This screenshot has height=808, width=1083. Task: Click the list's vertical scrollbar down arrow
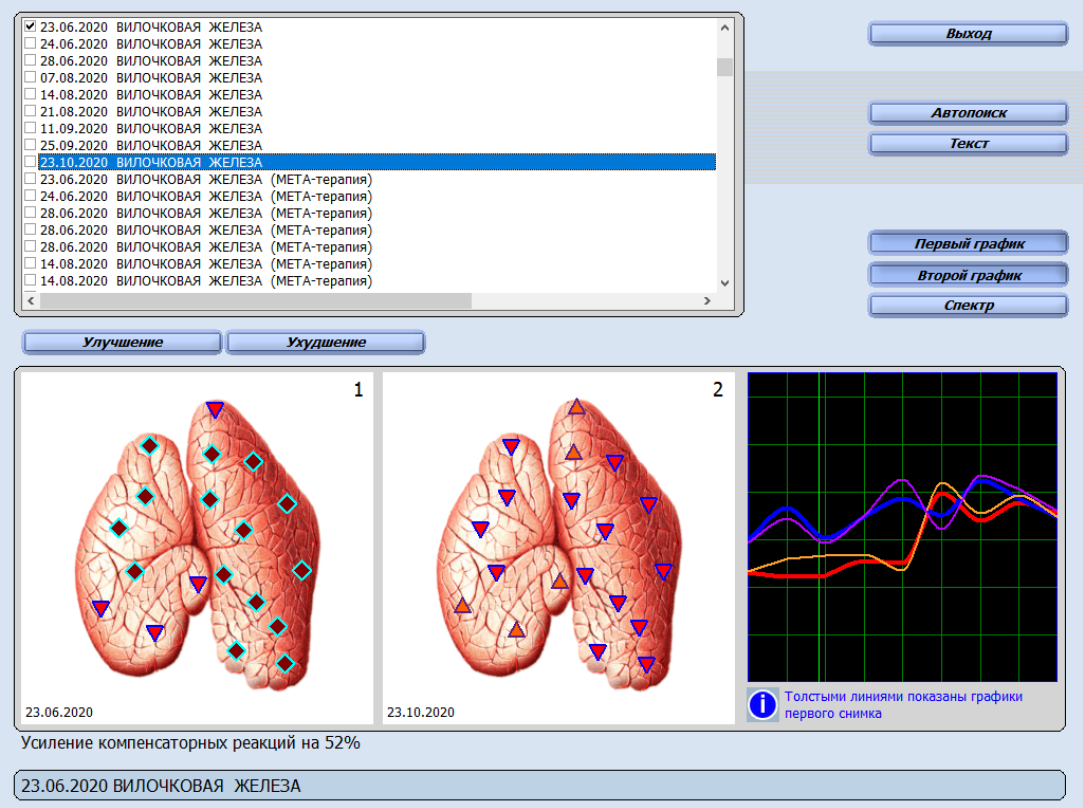click(x=725, y=282)
